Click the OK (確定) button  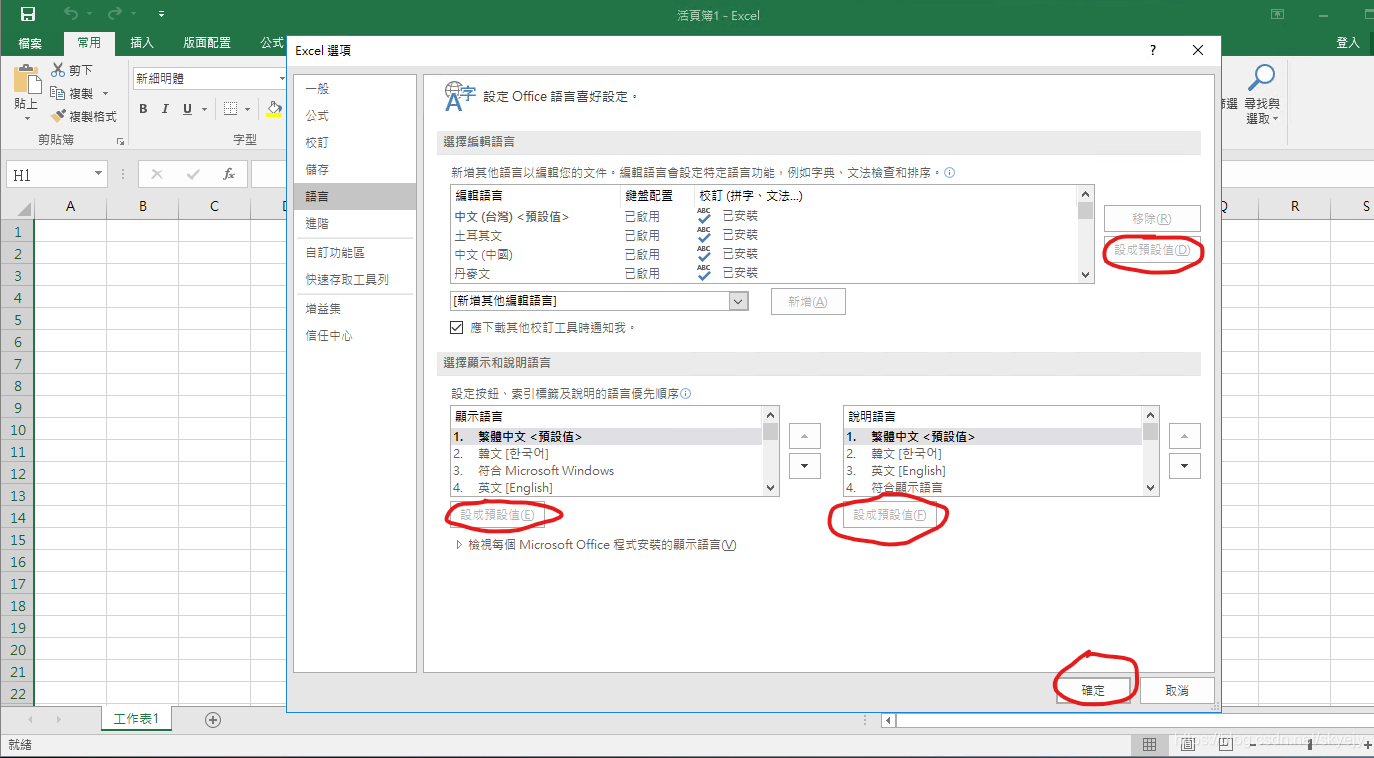click(1094, 690)
